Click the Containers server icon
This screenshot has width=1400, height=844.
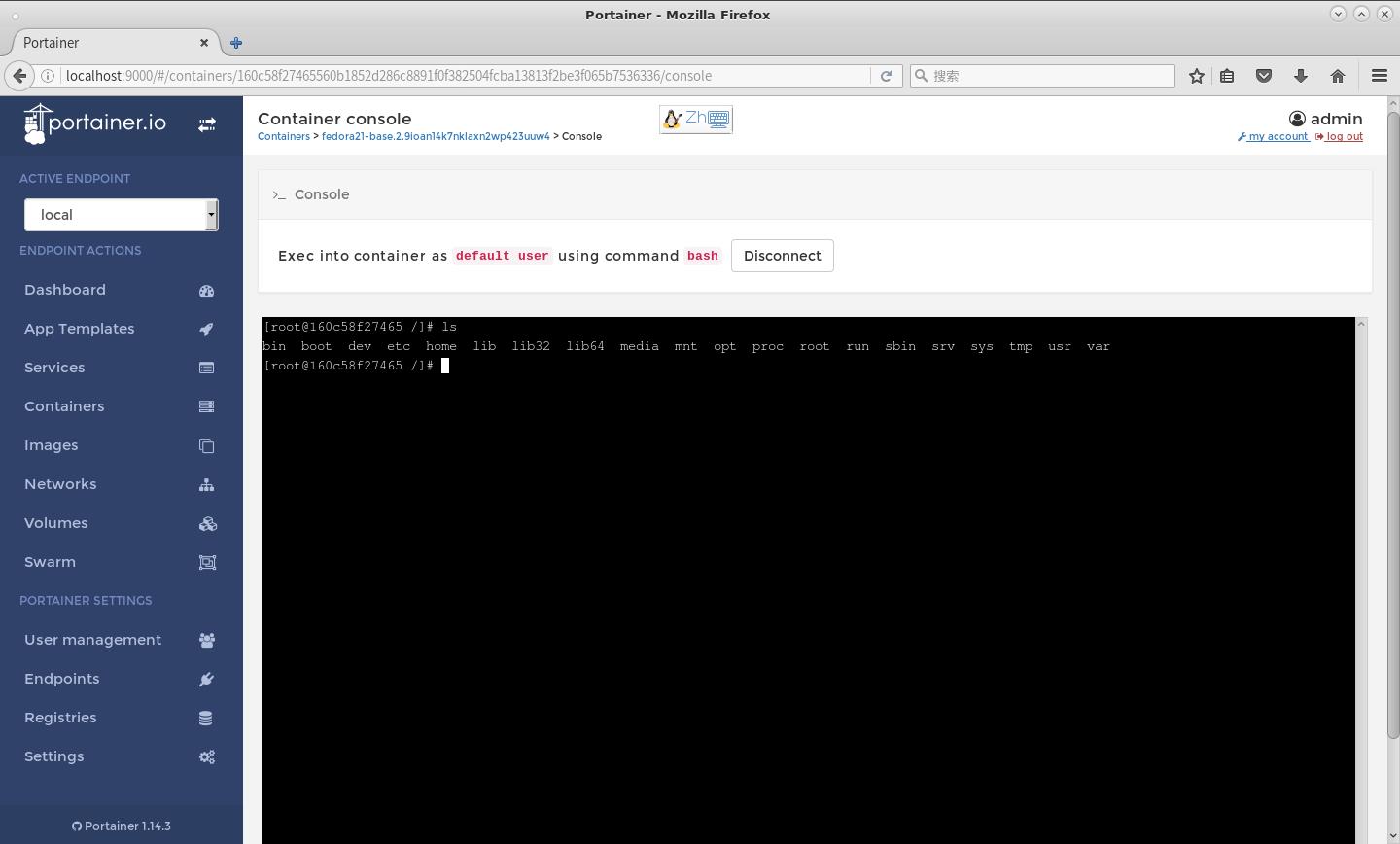[207, 406]
